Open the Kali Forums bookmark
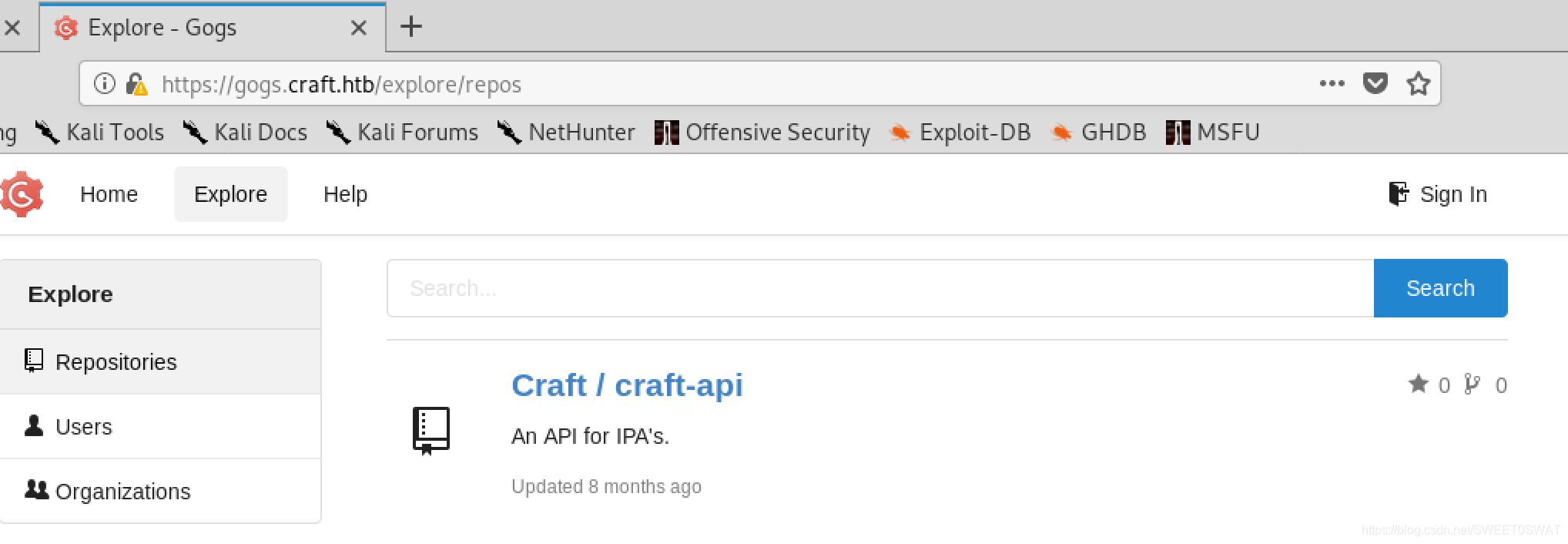Image resolution: width=1568 pixels, height=544 pixels. click(x=402, y=132)
